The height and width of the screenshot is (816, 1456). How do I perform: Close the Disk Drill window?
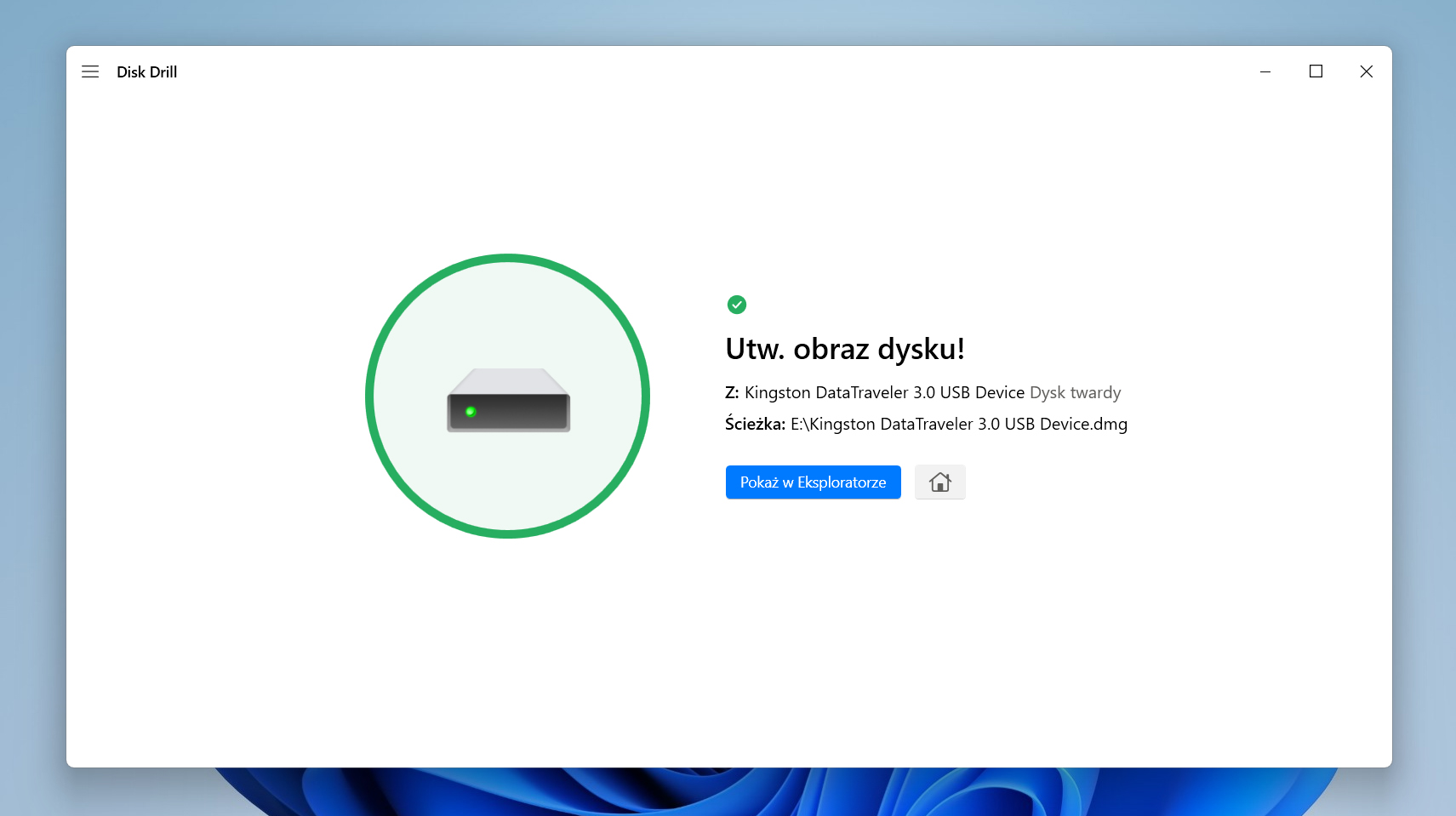[1367, 71]
